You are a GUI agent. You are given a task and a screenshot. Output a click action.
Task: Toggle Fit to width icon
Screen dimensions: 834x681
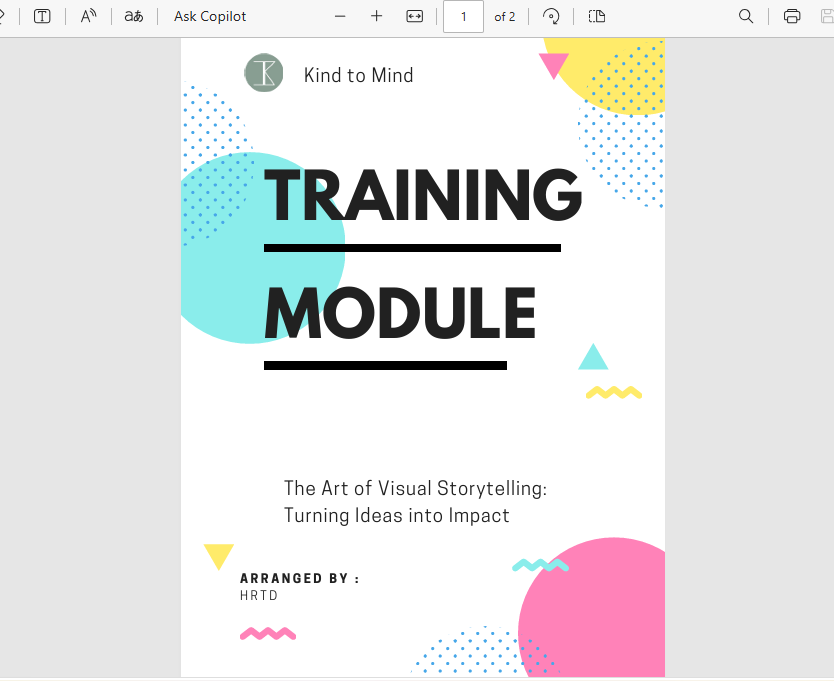(x=414, y=16)
